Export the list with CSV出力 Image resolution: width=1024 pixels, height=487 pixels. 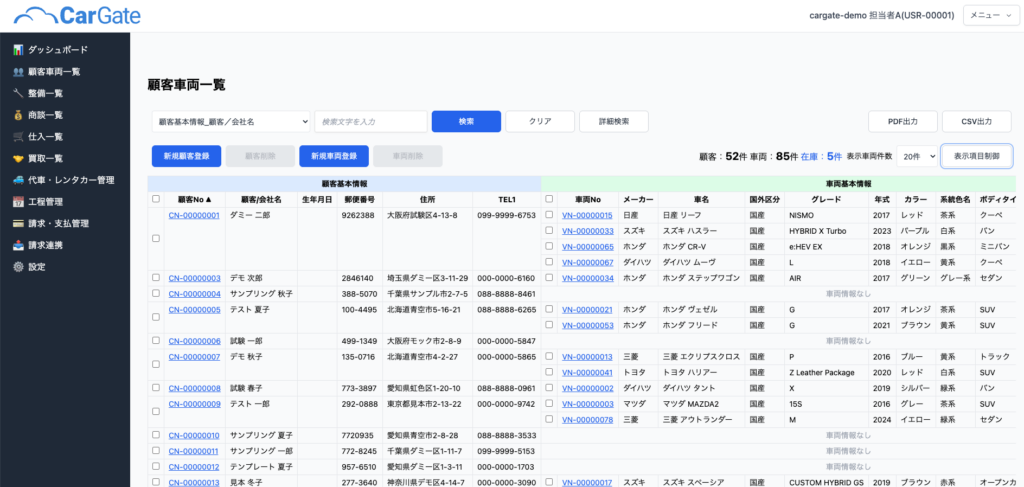[976, 121]
